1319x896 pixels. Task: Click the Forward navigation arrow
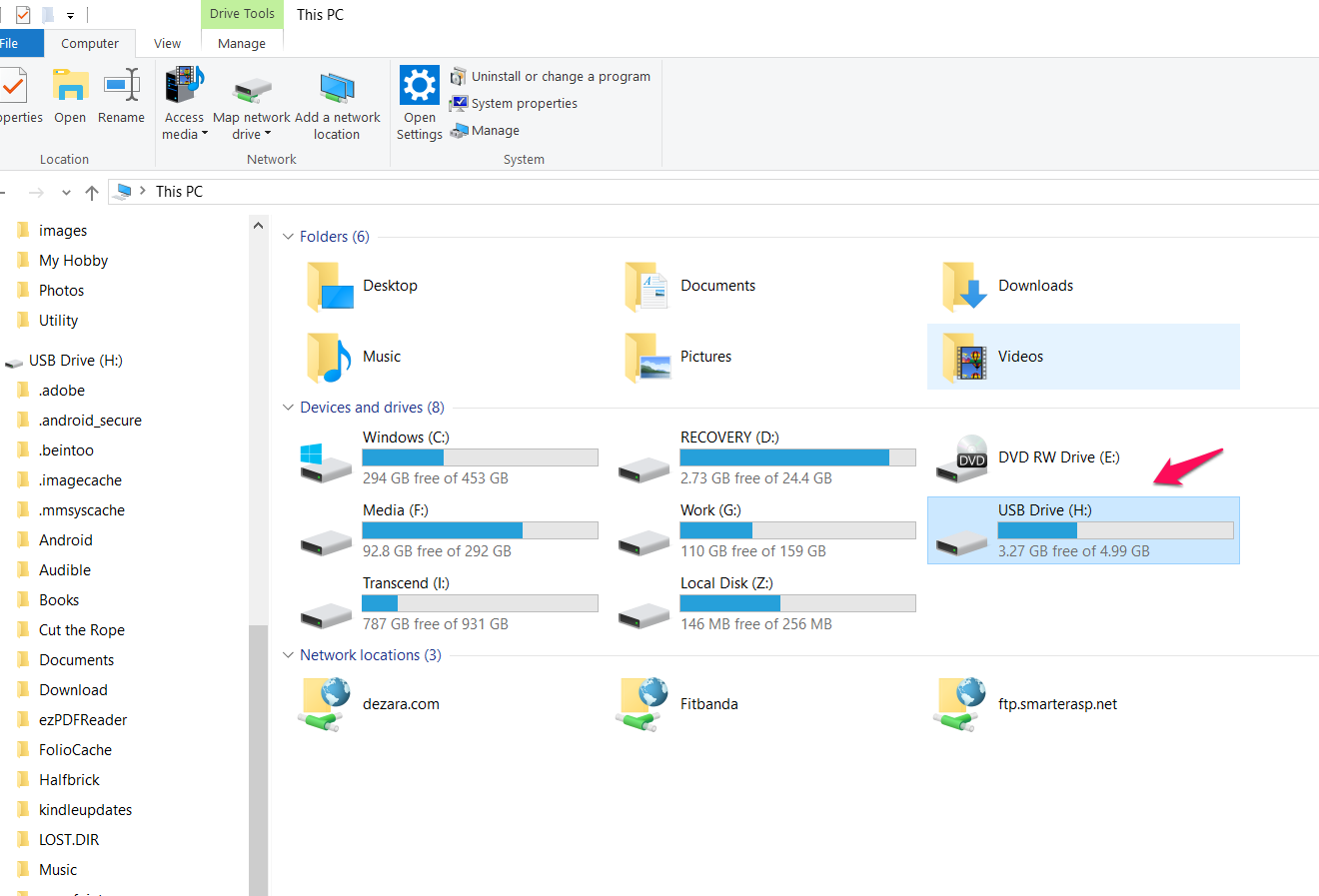point(37,192)
